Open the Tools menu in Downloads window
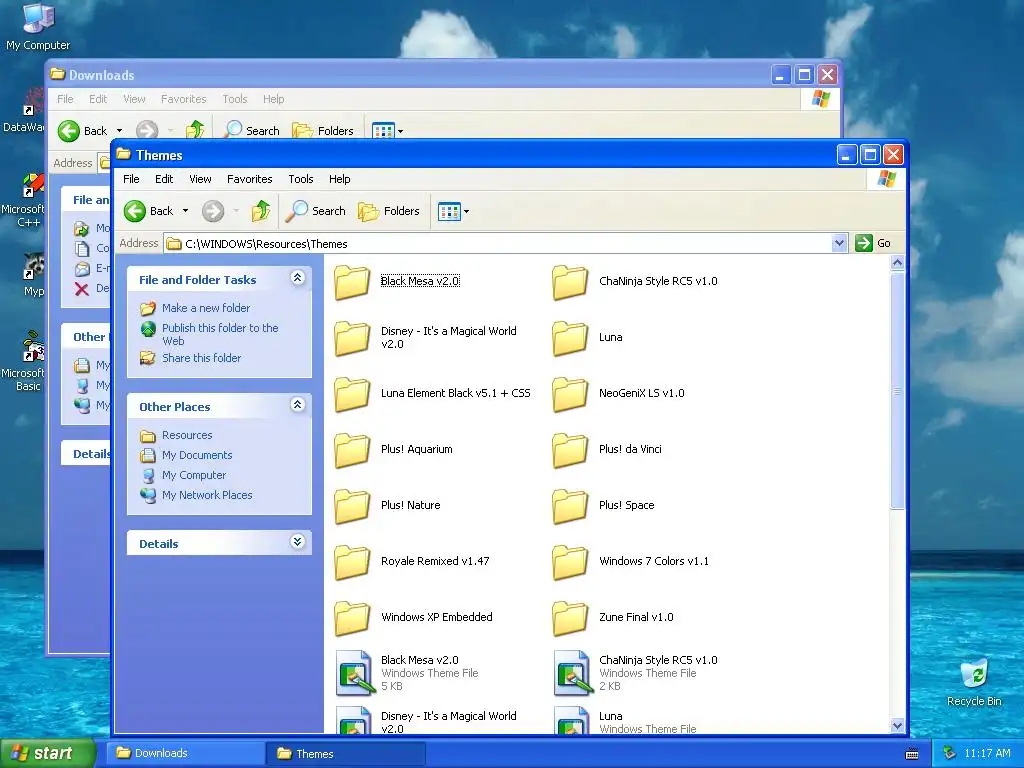 pyautogui.click(x=234, y=99)
